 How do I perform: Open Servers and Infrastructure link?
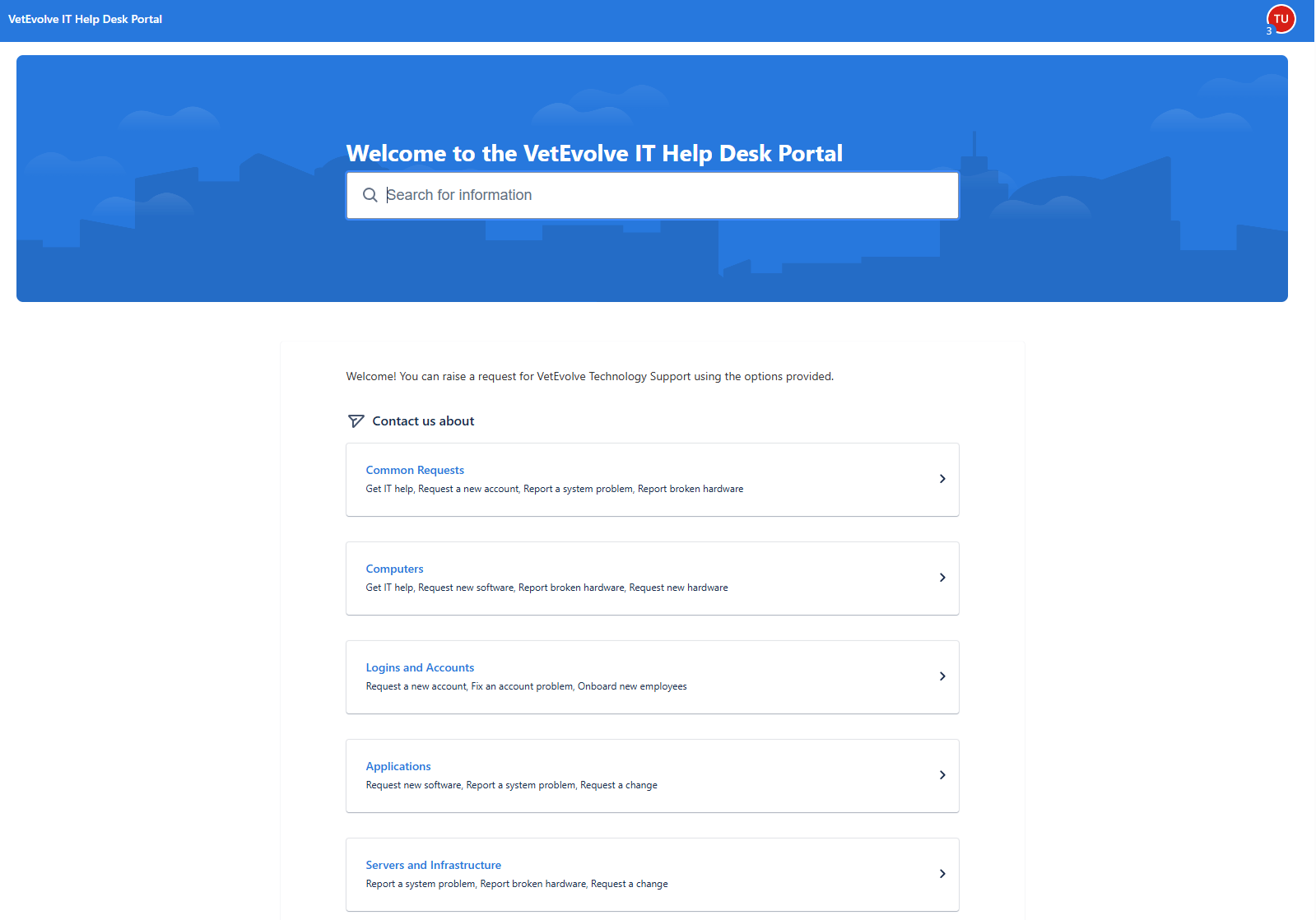(x=433, y=865)
